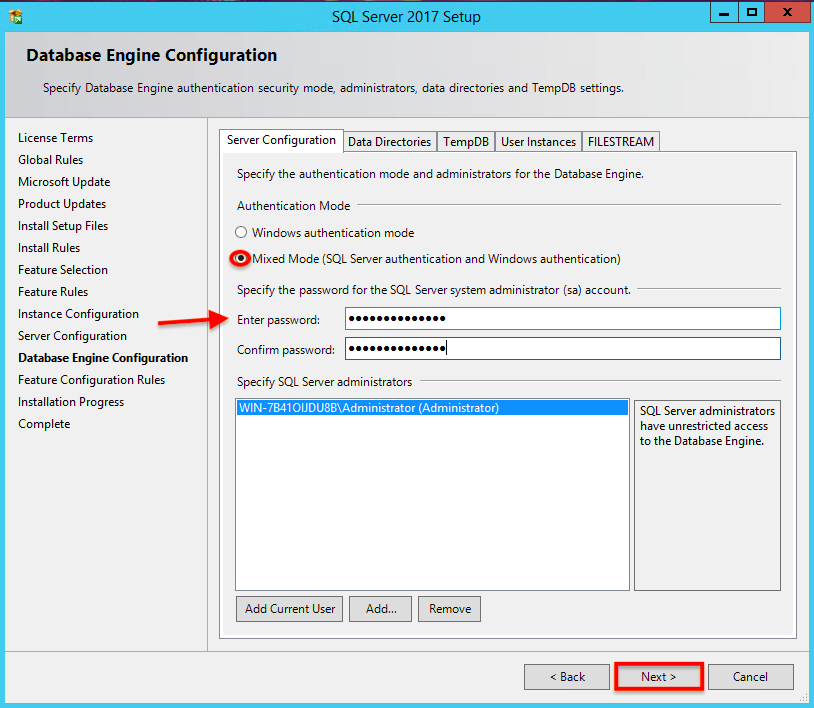Click the Specify SQL Server administrators label
Image resolution: width=814 pixels, height=708 pixels.
coord(324,382)
